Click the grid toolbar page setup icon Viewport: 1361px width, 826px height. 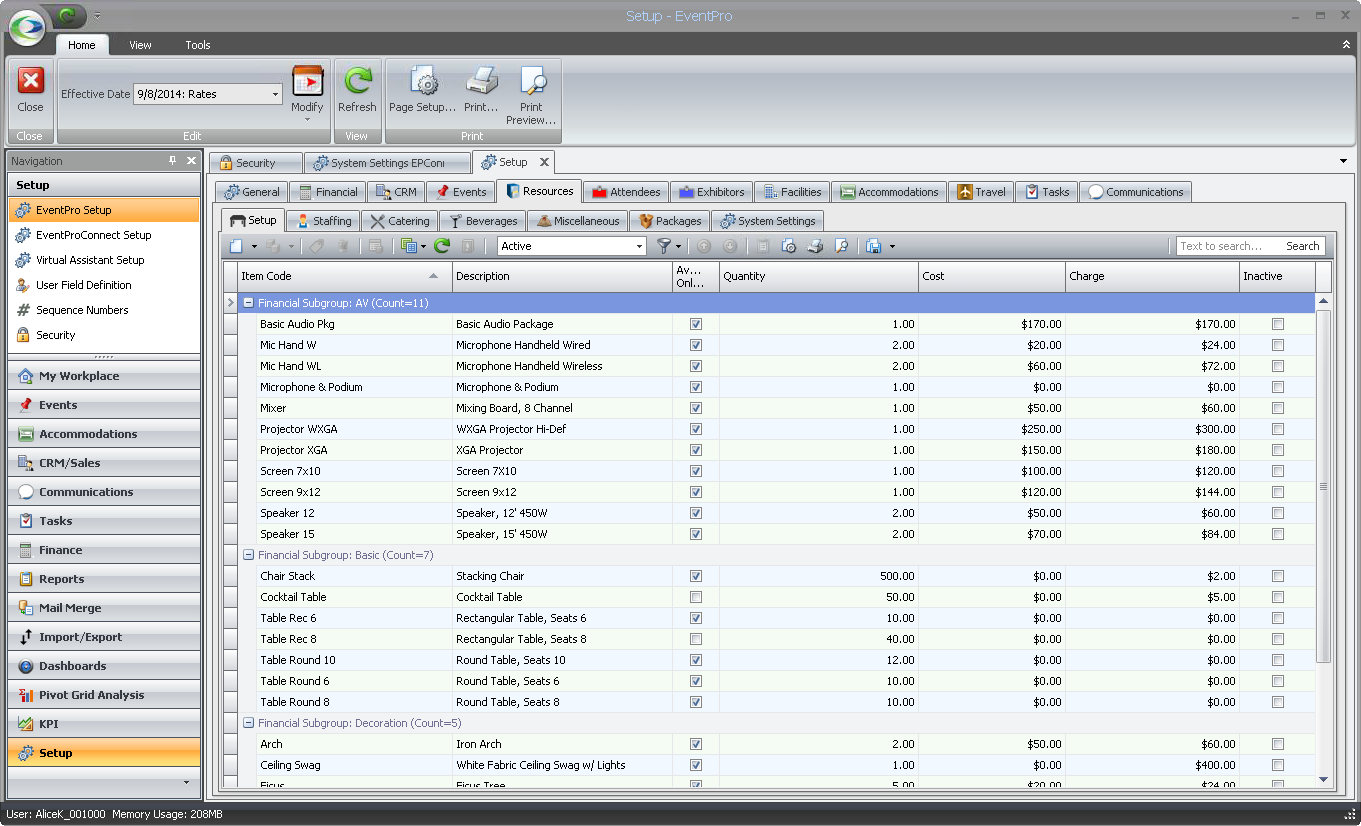pos(788,246)
